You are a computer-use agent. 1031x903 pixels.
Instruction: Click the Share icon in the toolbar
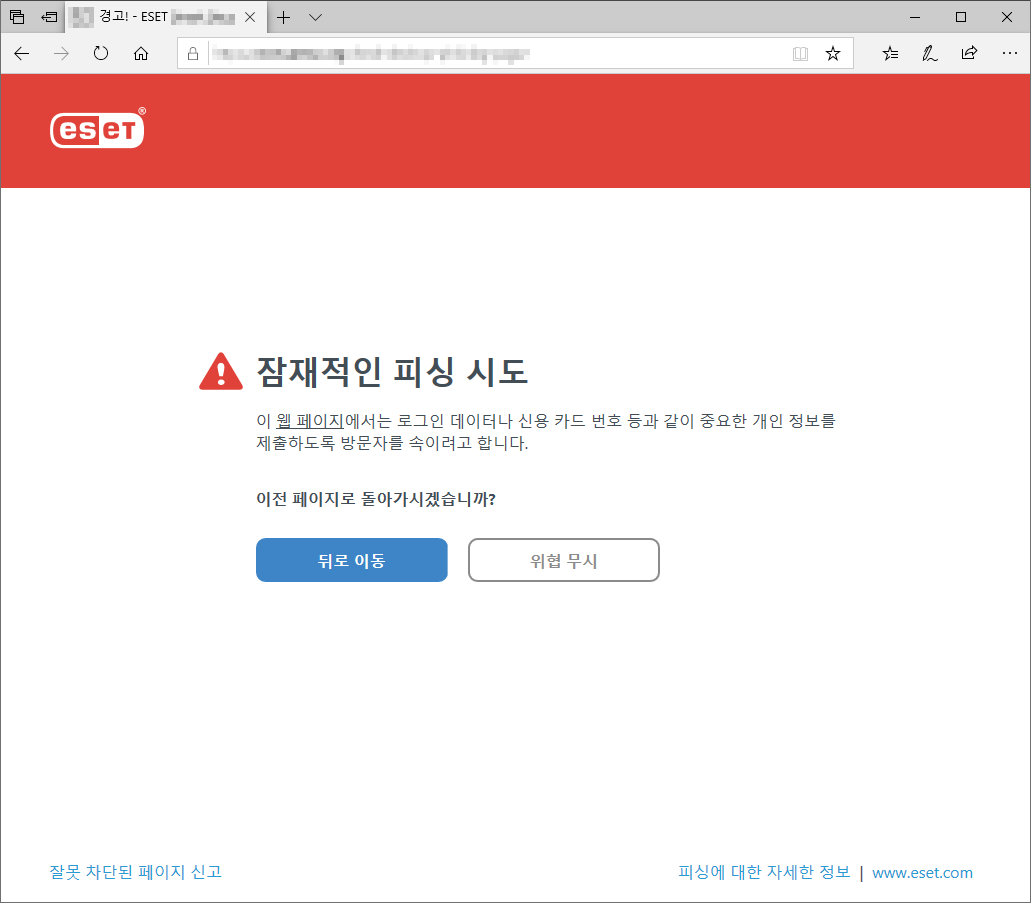(968, 54)
